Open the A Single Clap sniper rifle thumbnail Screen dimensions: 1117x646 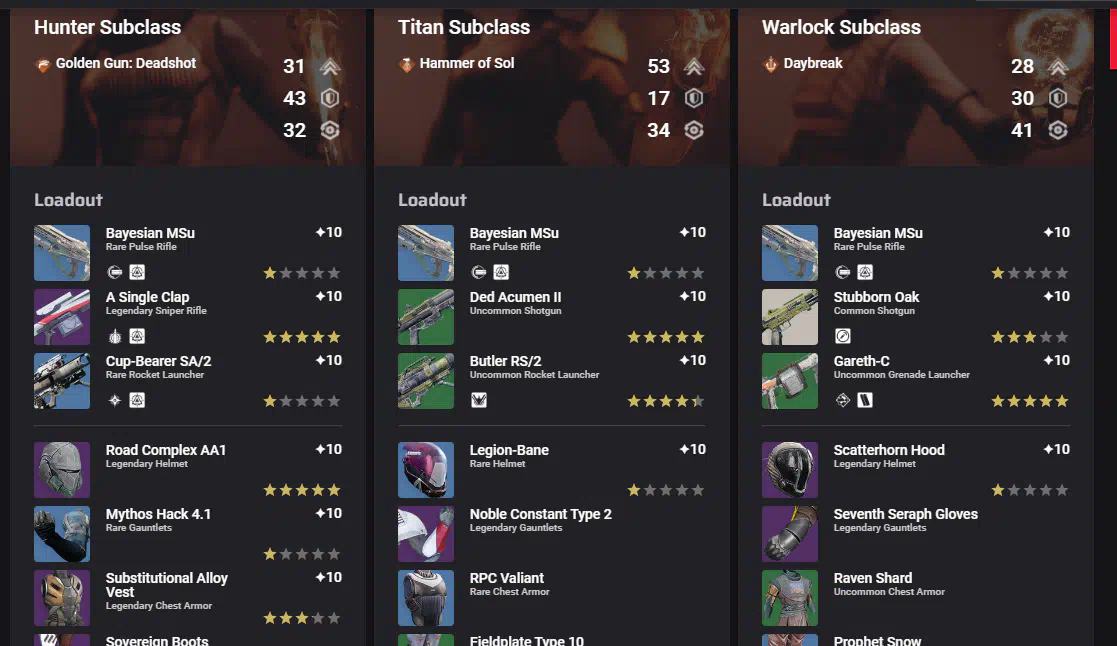tap(62, 317)
